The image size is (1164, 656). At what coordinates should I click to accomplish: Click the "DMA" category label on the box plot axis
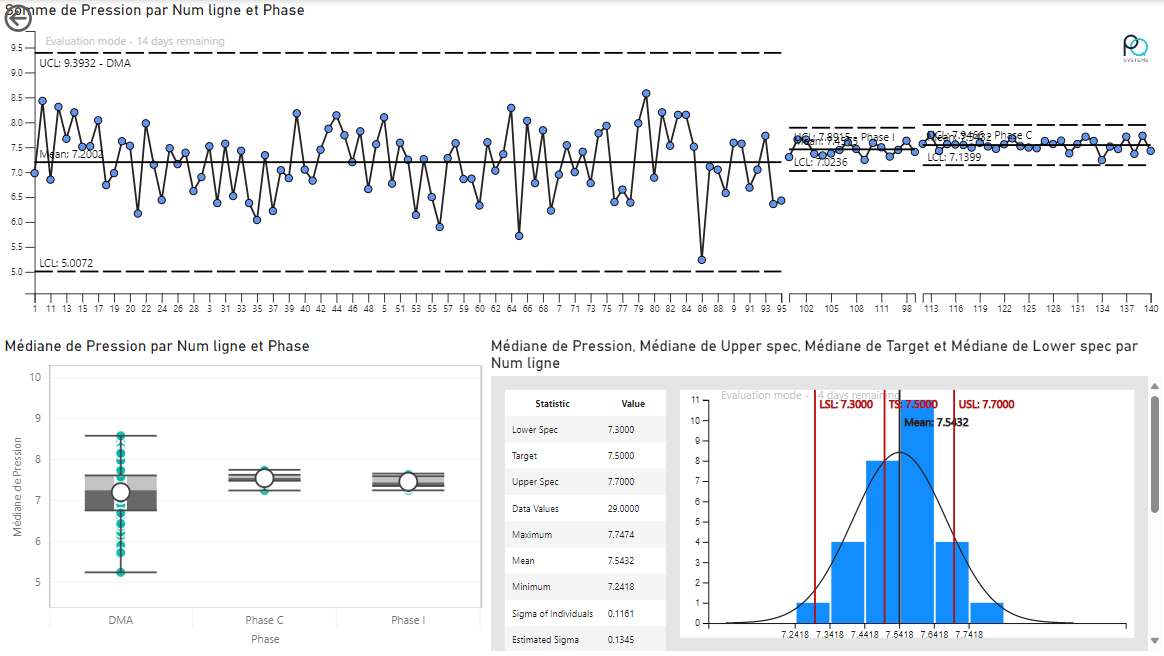121,620
